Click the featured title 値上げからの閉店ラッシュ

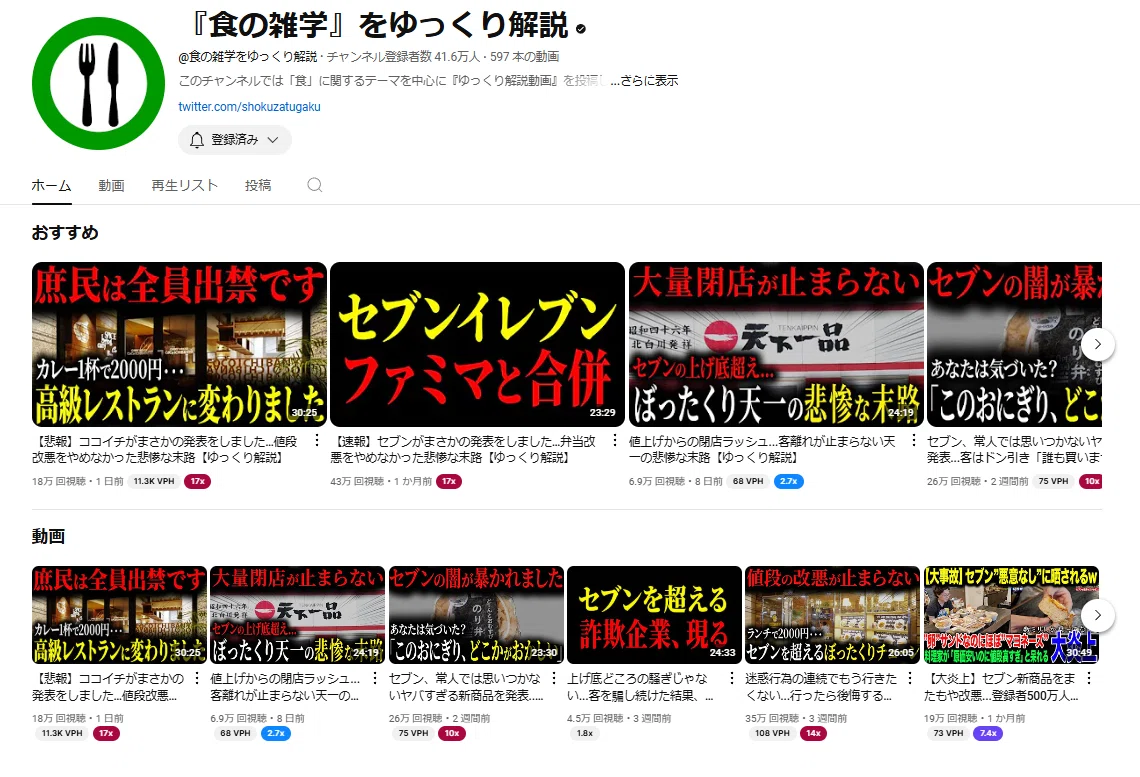762,449
